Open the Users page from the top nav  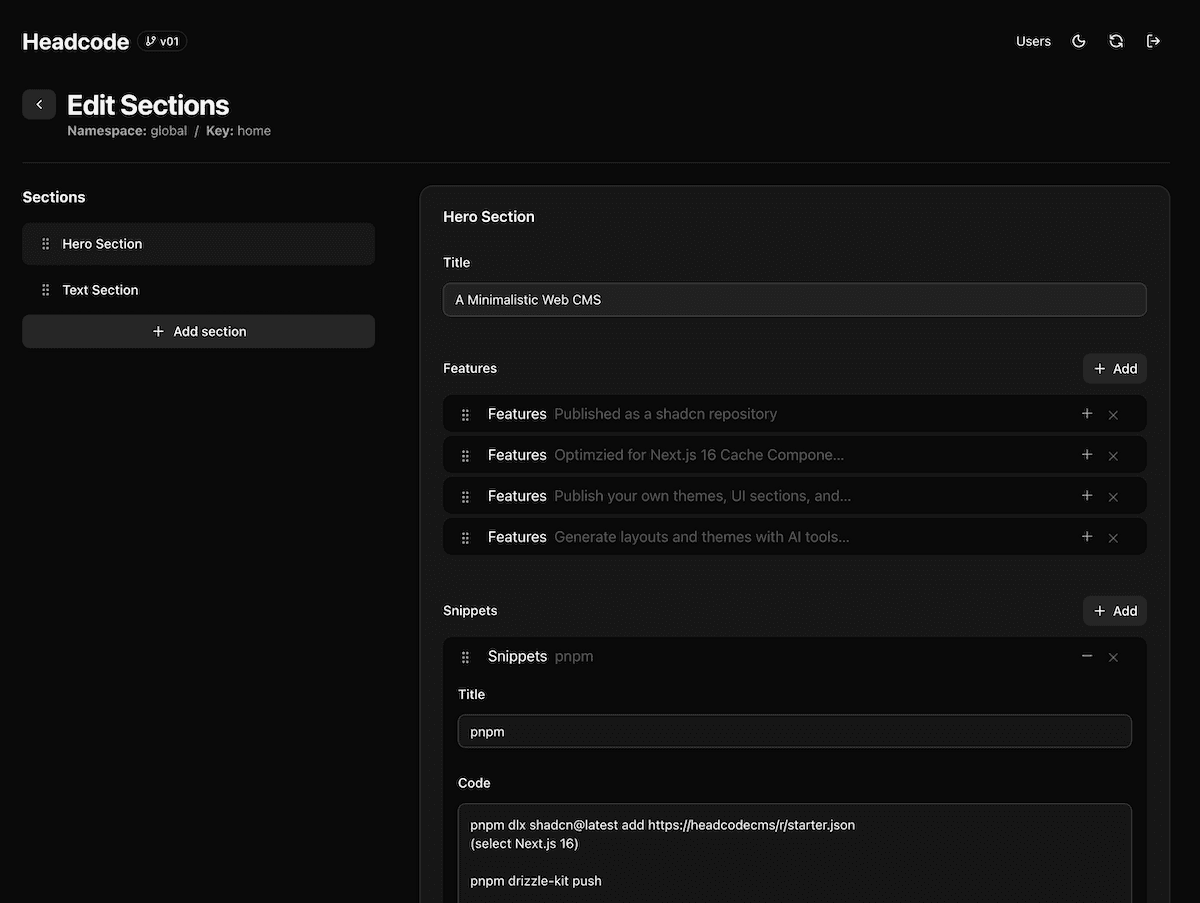click(1033, 41)
